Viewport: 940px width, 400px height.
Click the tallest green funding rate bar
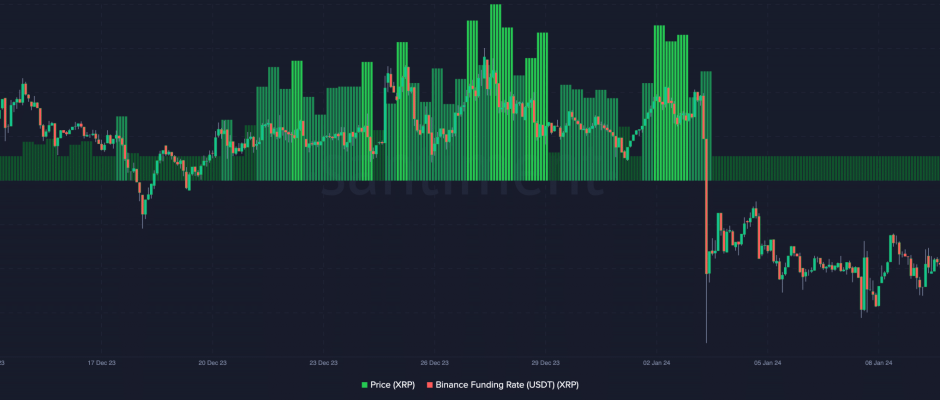click(x=495, y=90)
